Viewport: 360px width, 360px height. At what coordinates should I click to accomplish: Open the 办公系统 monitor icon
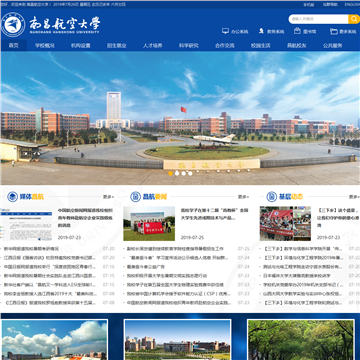225,31
